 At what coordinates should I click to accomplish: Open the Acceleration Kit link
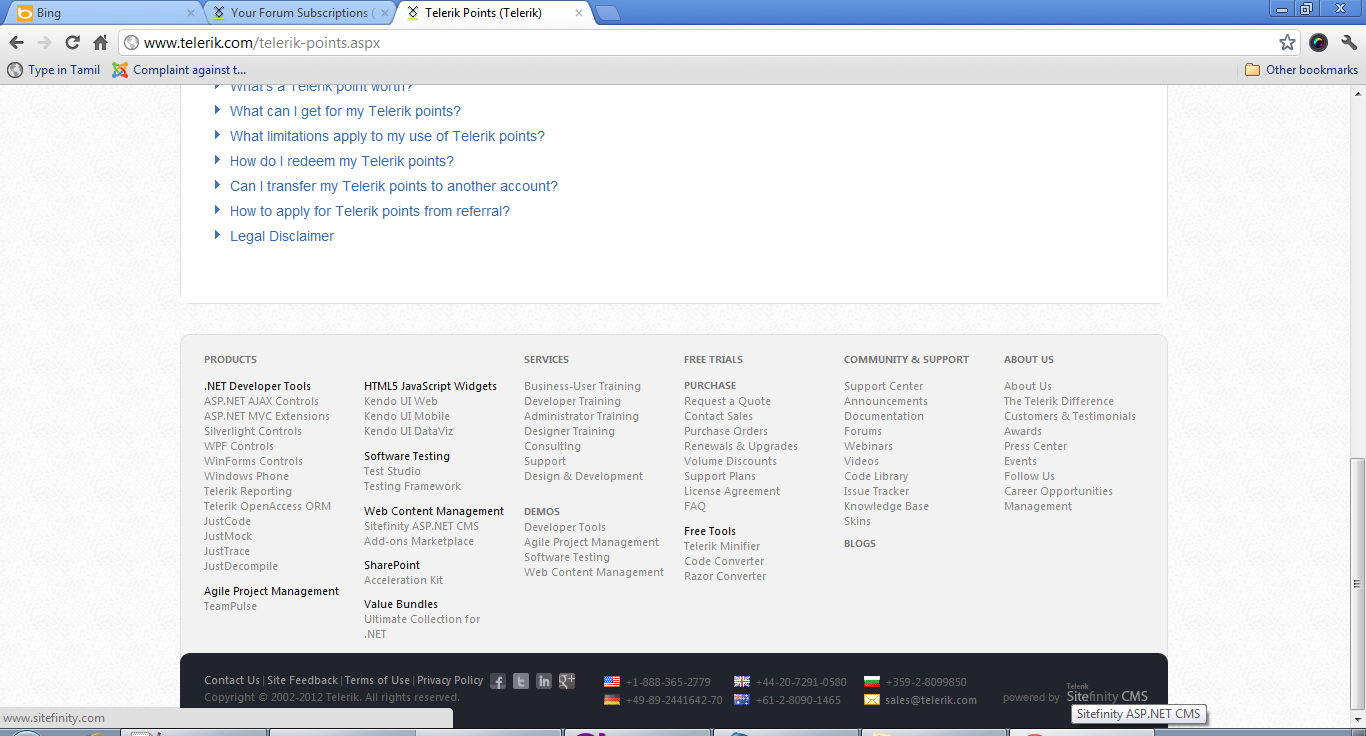(x=403, y=580)
